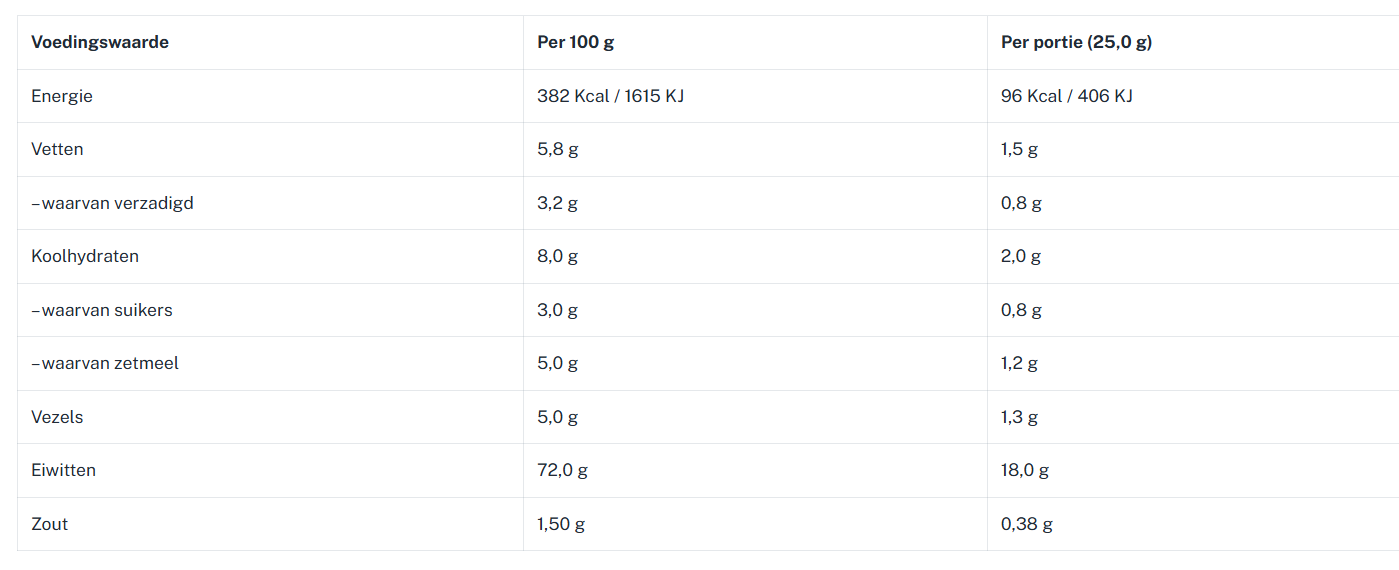
Task: Click the 96 Kcal / 406 KJ value
Action: [x=1066, y=96]
